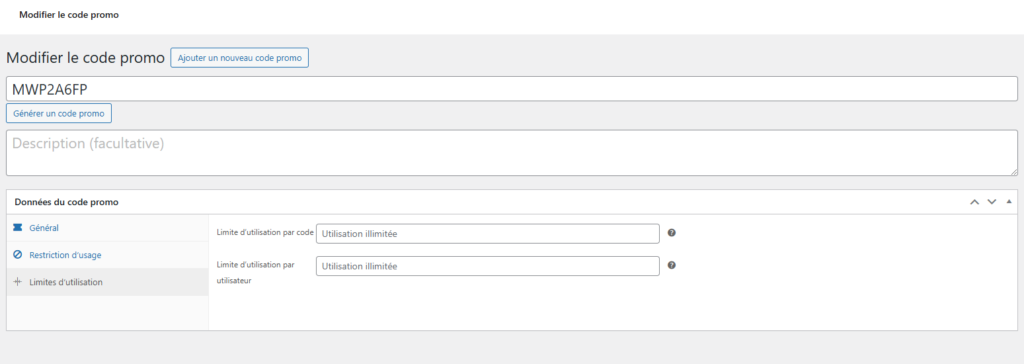The width and height of the screenshot is (1024, 364).
Task: Open the Général tab
Action: coord(108,228)
